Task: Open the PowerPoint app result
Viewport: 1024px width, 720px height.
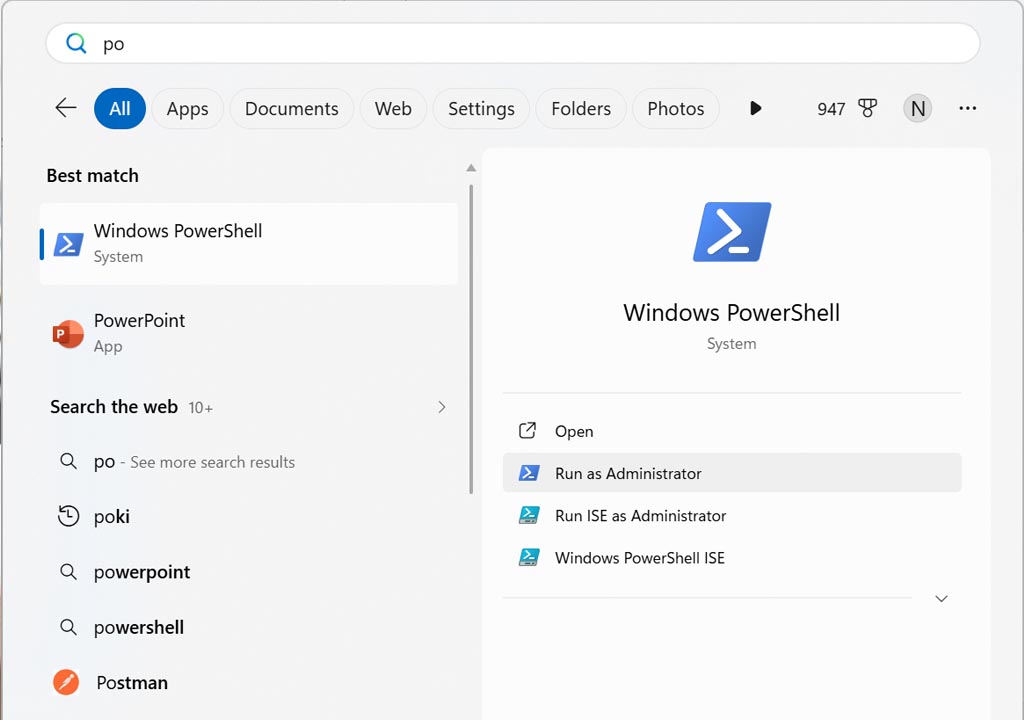Action: tap(249, 333)
